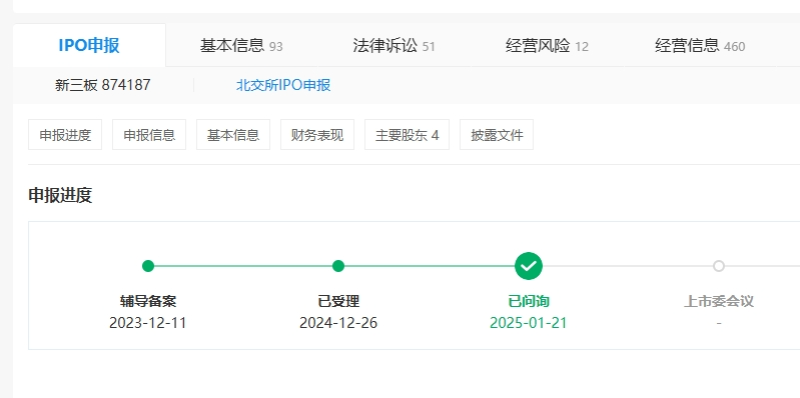
Task: Open the 经营信息 460 tab
Action: [700, 46]
